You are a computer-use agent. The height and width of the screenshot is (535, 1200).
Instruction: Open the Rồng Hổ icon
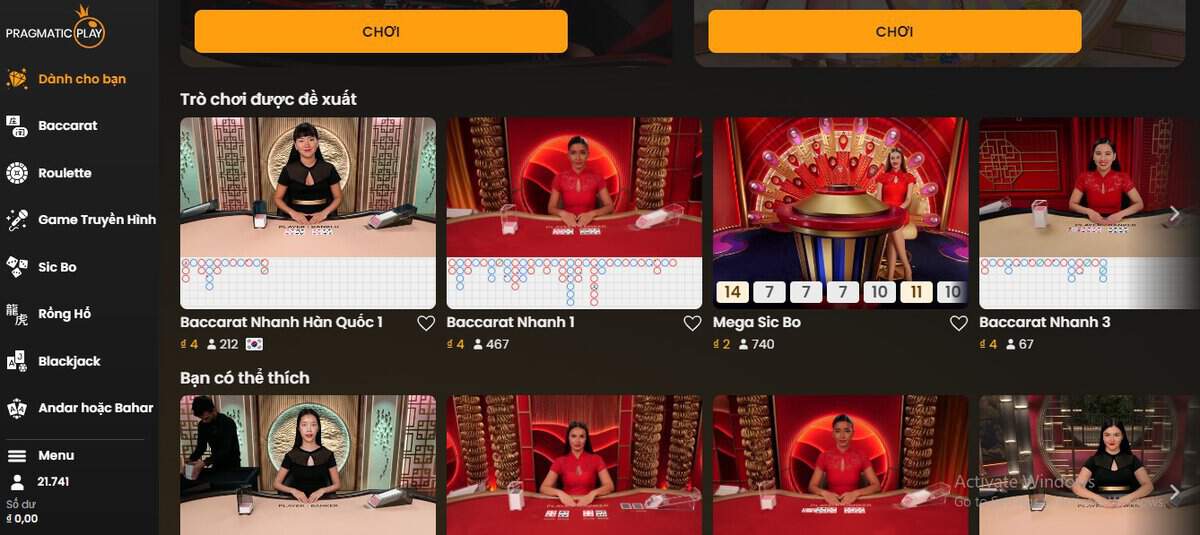(x=17, y=314)
